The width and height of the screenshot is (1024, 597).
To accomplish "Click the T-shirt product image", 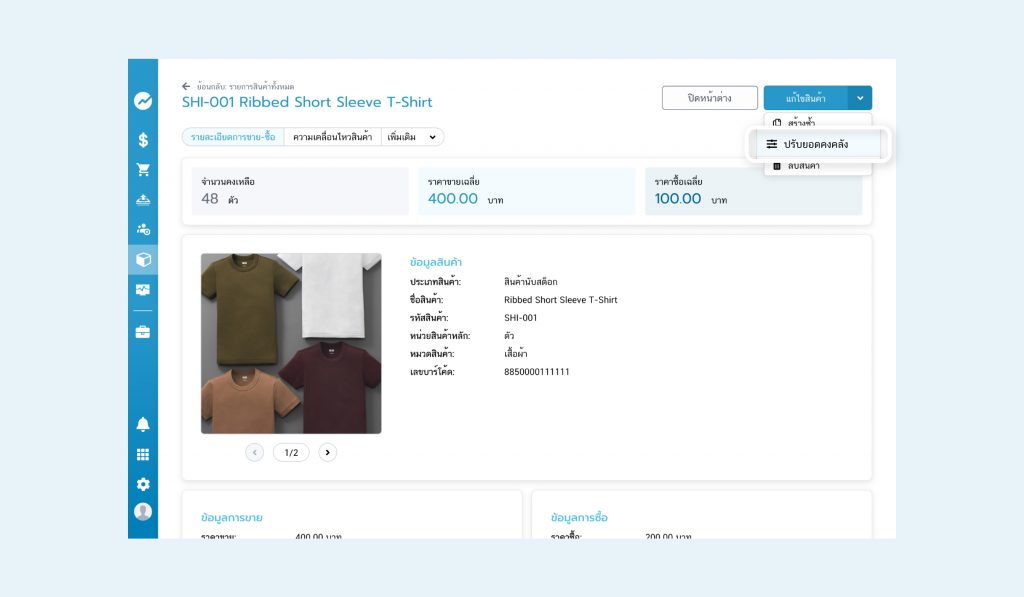I will click(291, 343).
